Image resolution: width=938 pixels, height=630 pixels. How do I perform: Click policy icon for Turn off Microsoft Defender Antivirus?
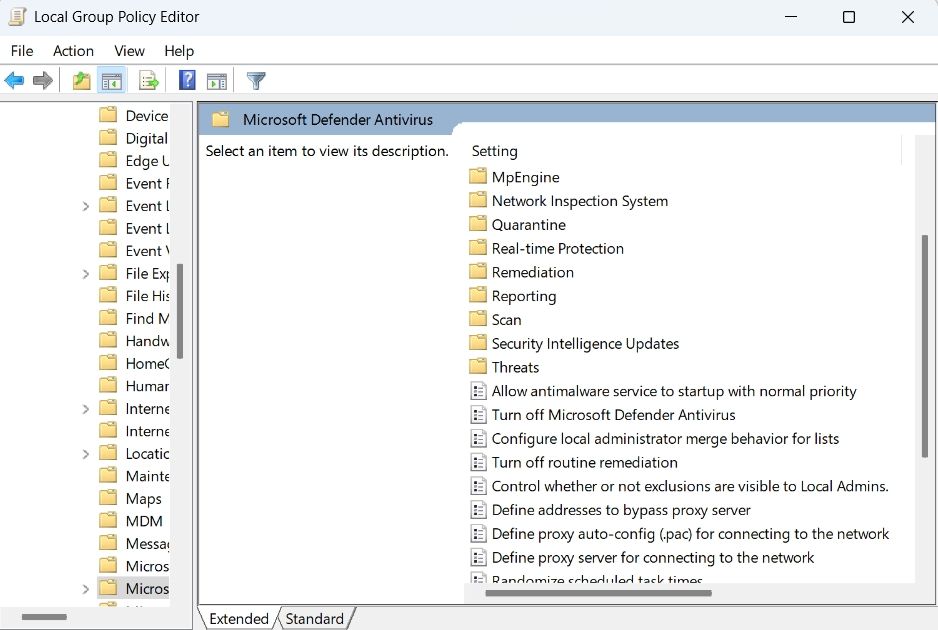pyautogui.click(x=478, y=415)
